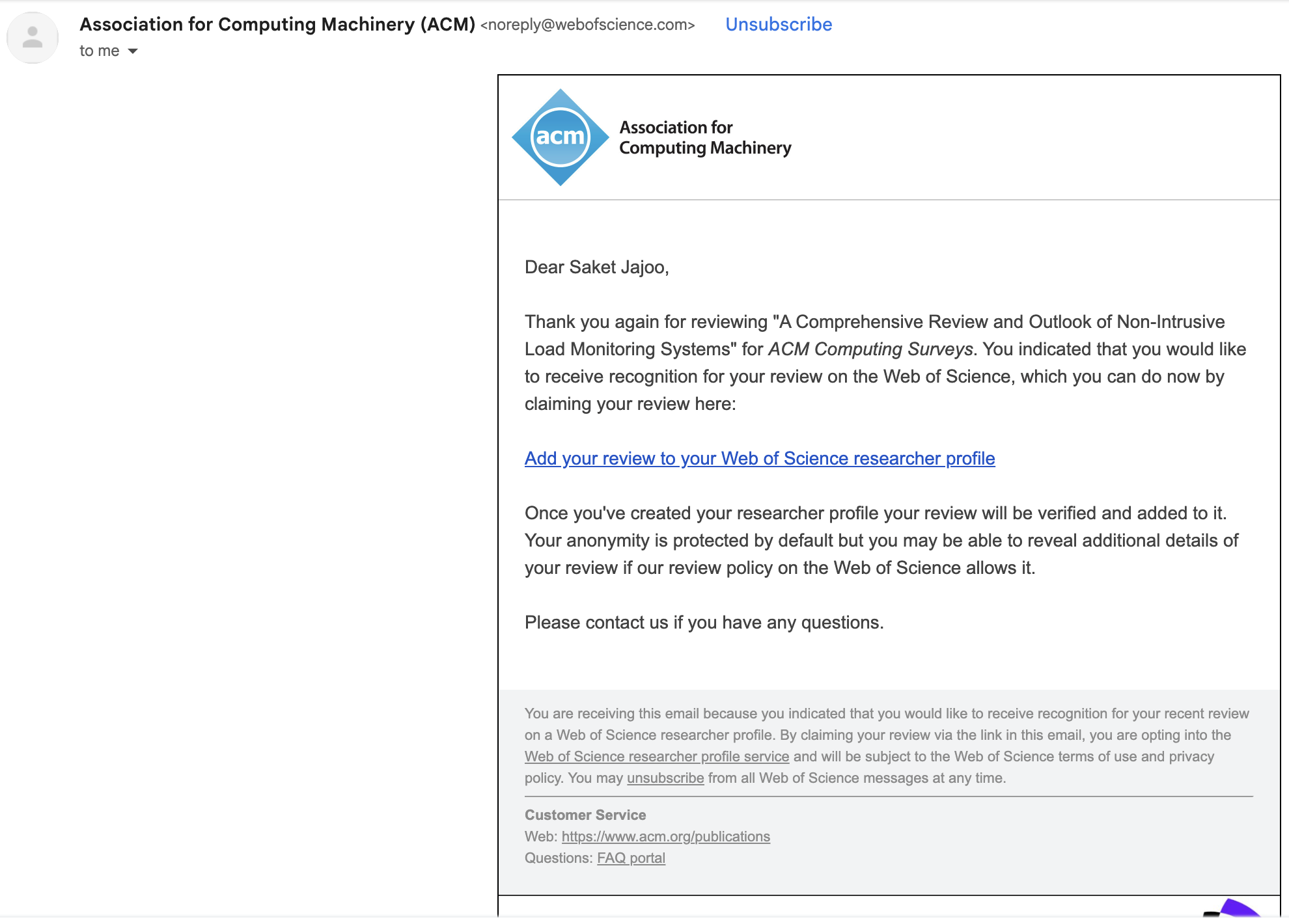The image size is (1289, 924).
Task: Open the Web of Science researcher profile service link
Action: click(657, 757)
